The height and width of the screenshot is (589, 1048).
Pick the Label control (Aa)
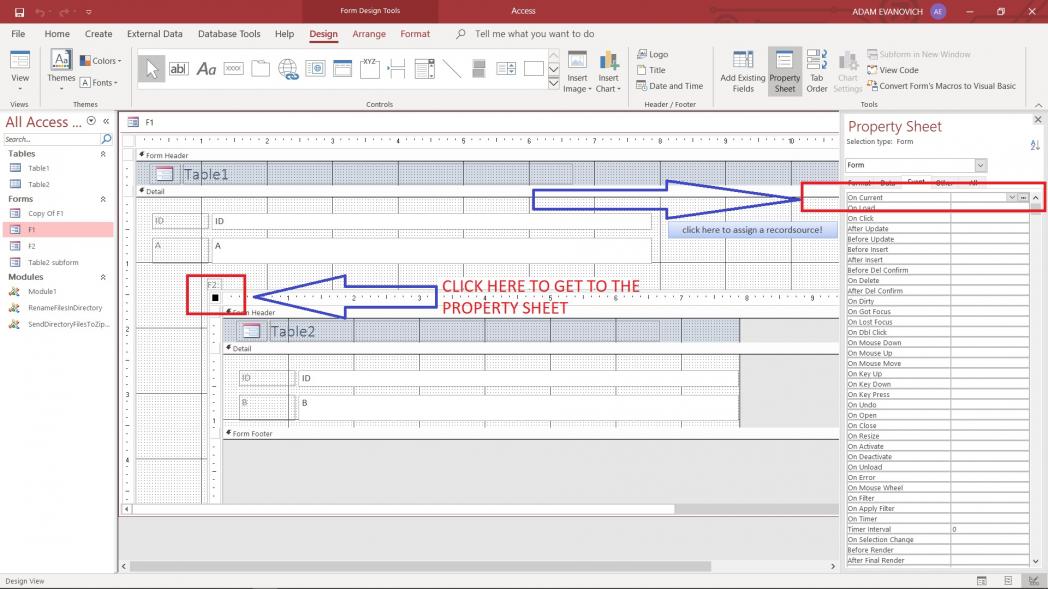point(206,69)
